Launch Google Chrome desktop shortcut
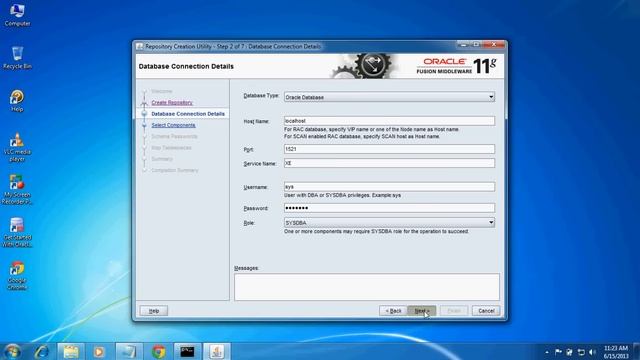The width and height of the screenshot is (640, 360). [x=17, y=276]
